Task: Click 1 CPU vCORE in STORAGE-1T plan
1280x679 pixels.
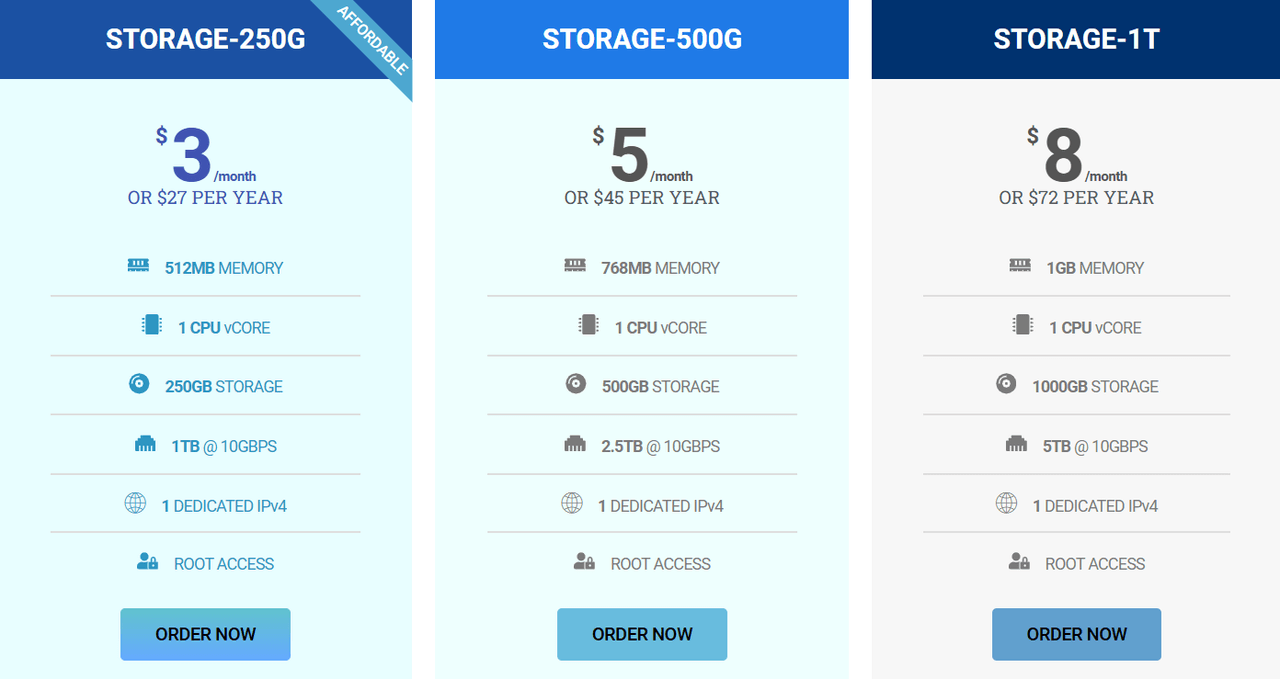Action: (x=1095, y=327)
